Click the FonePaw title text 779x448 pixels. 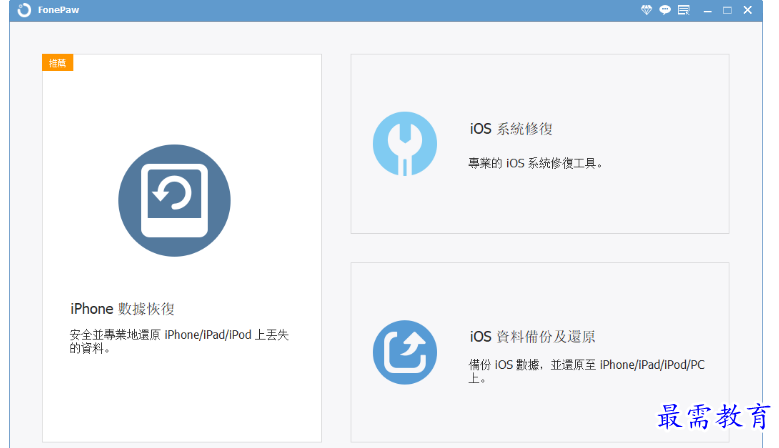pos(58,10)
